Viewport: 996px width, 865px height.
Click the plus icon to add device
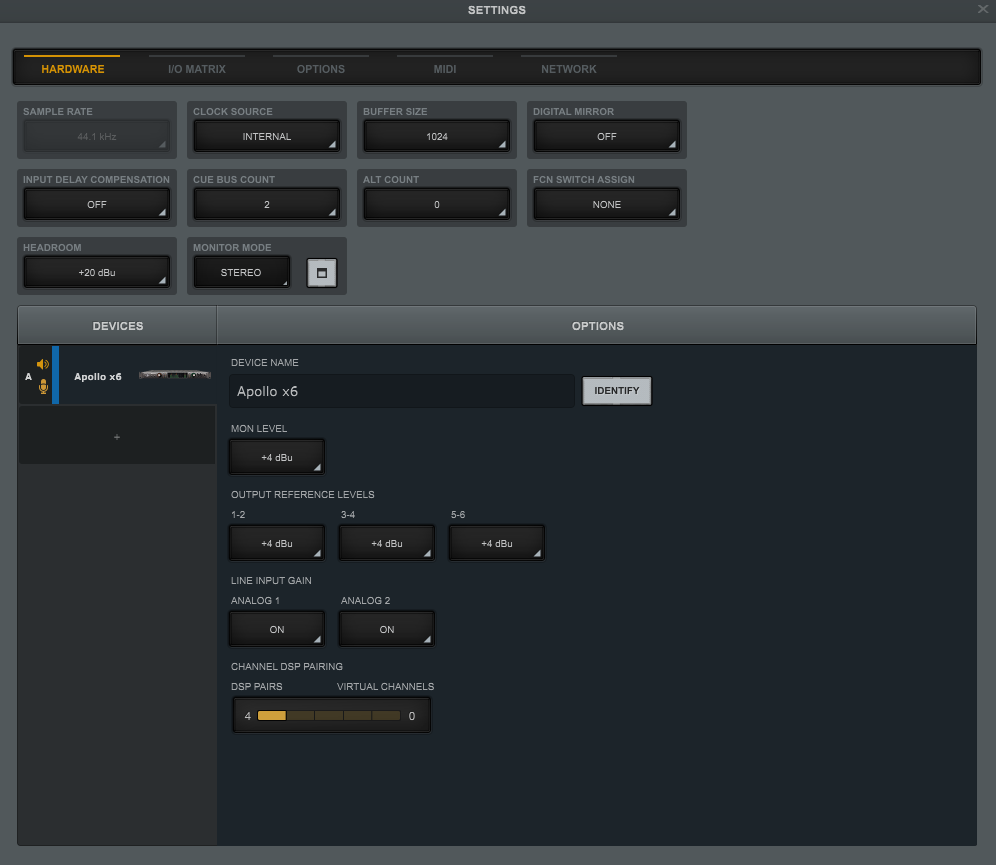click(117, 437)
